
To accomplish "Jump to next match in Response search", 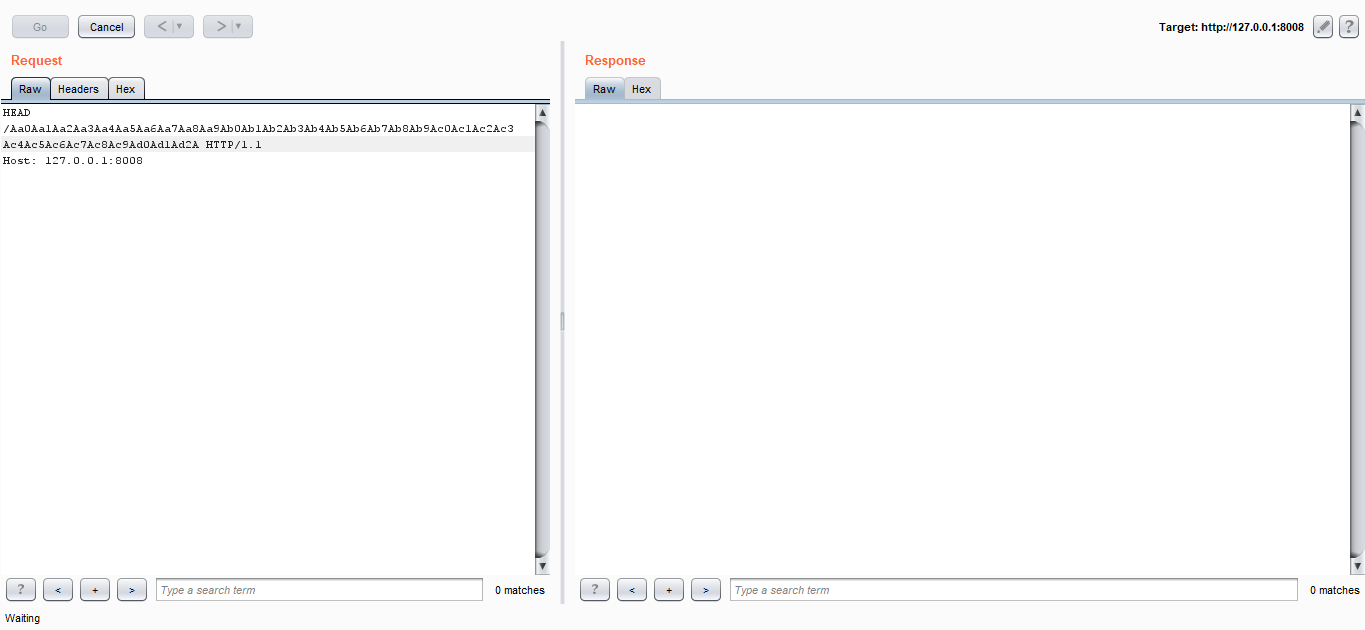I will [706, 590].
